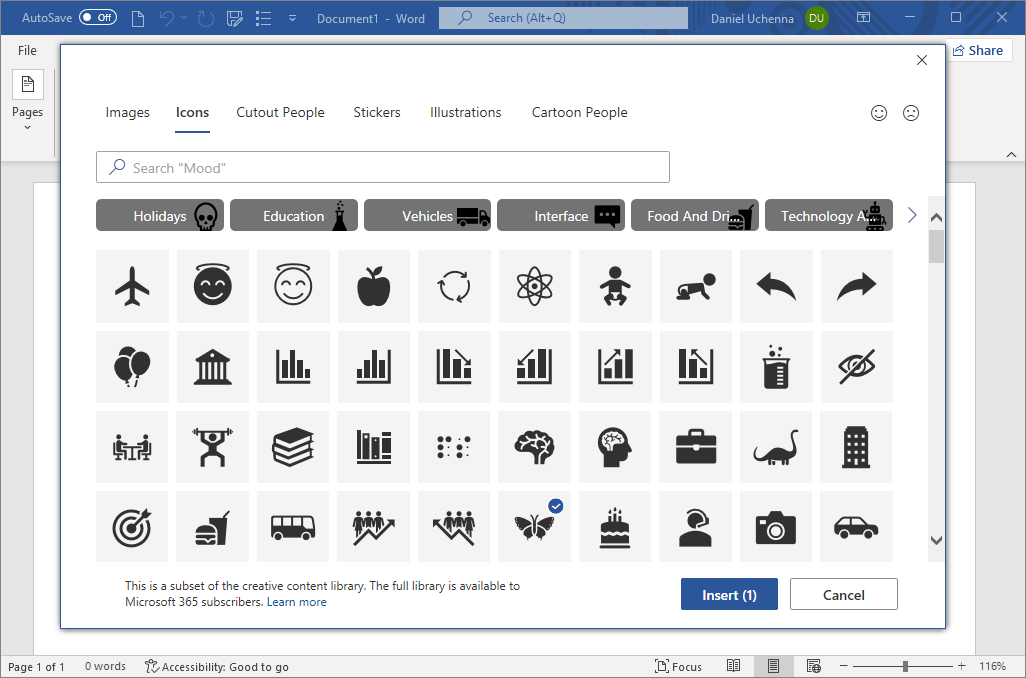
Task: Select the birthday cake icon
Action: [614, 526]
